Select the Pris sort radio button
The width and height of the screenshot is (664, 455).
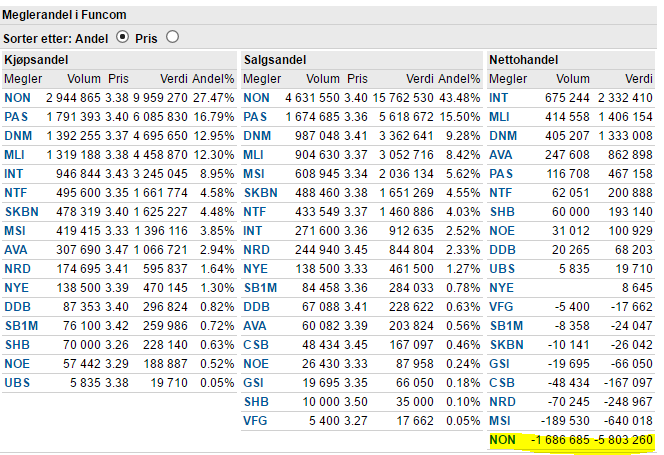[172, 37]
